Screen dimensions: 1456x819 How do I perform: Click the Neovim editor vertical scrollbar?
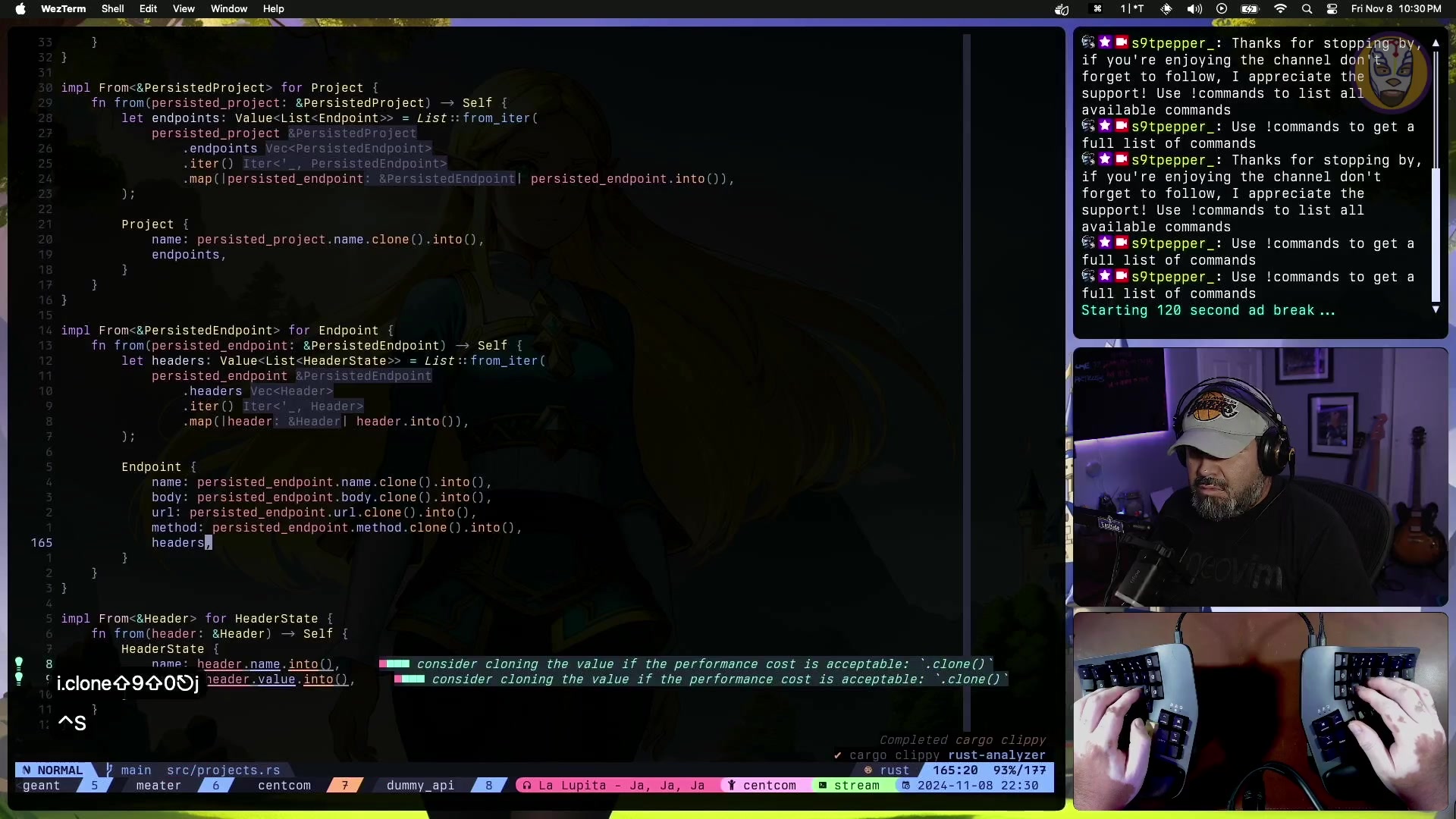(x=967, y=383)
